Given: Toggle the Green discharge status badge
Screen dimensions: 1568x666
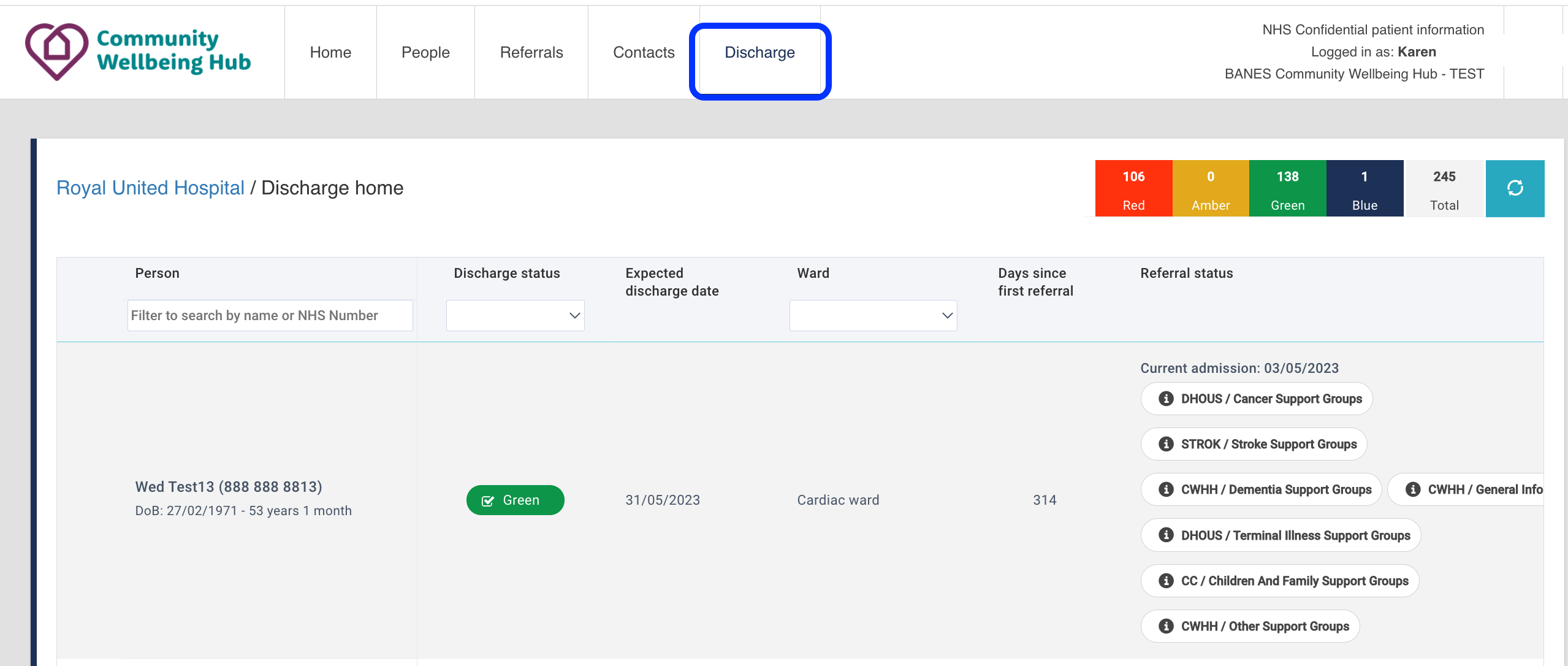Looking at the screenshot, I should coord(515,500).
